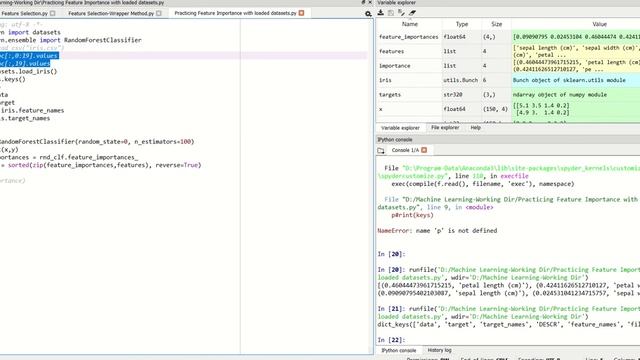Sort variables by the Size column header
Image resolution: width=640 pixels, height=360 pixels.
coord(496,24)
